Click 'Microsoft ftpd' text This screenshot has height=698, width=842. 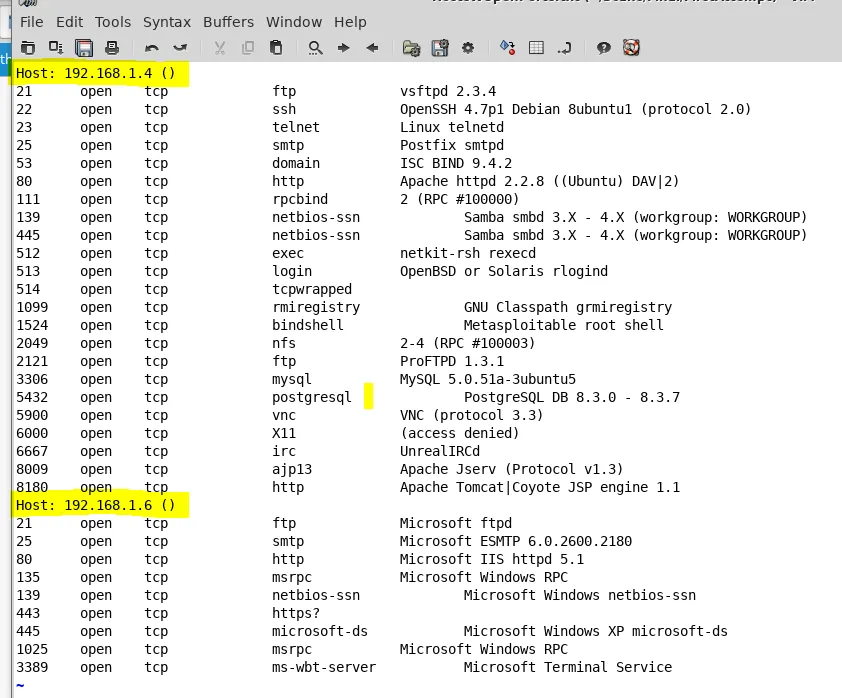pyautogui.click(x=456, y=523)
